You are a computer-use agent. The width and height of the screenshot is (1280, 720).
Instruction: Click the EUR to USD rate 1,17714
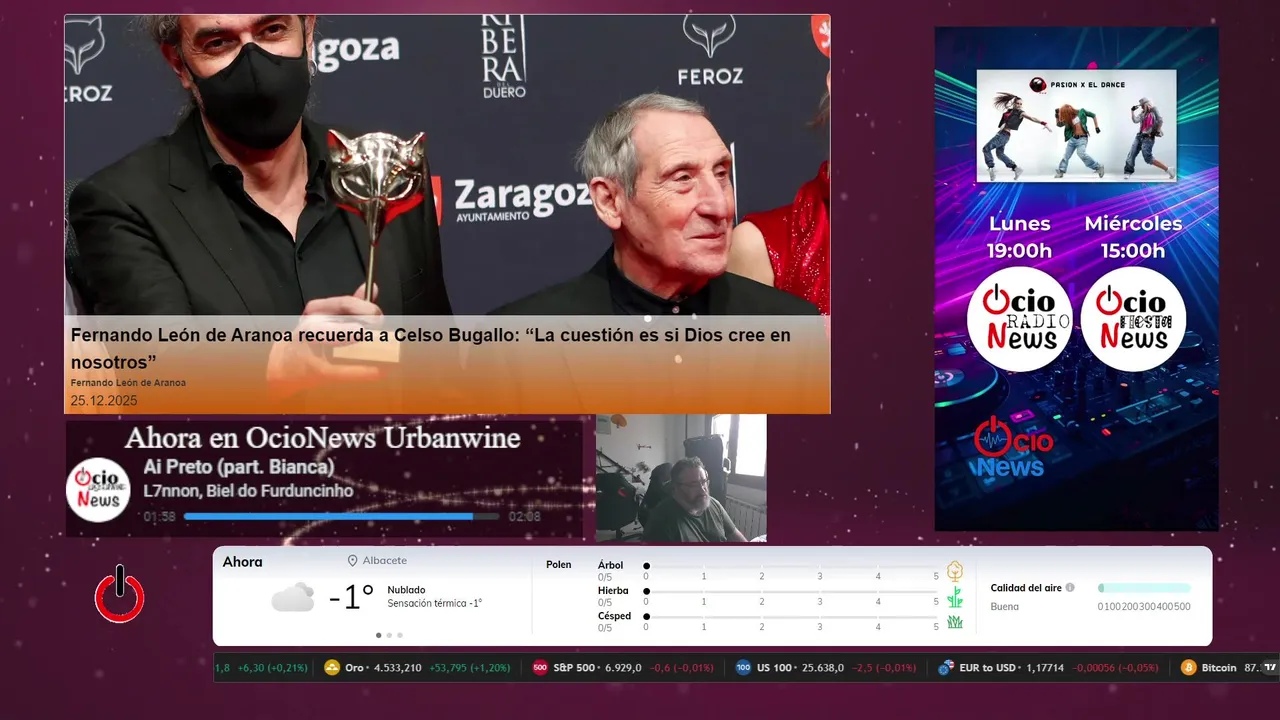pyautogui.click(x=1044, y=667)
